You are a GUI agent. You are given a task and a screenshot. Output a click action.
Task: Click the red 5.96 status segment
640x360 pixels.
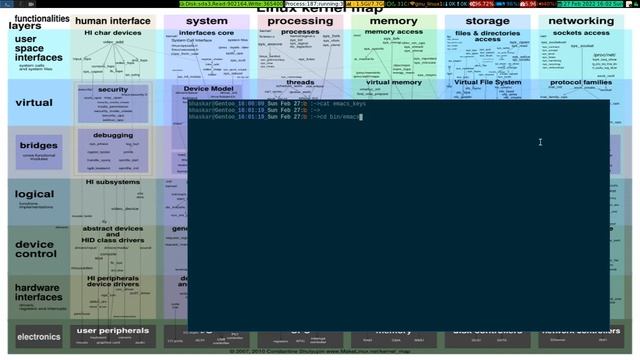pos(528,4)
